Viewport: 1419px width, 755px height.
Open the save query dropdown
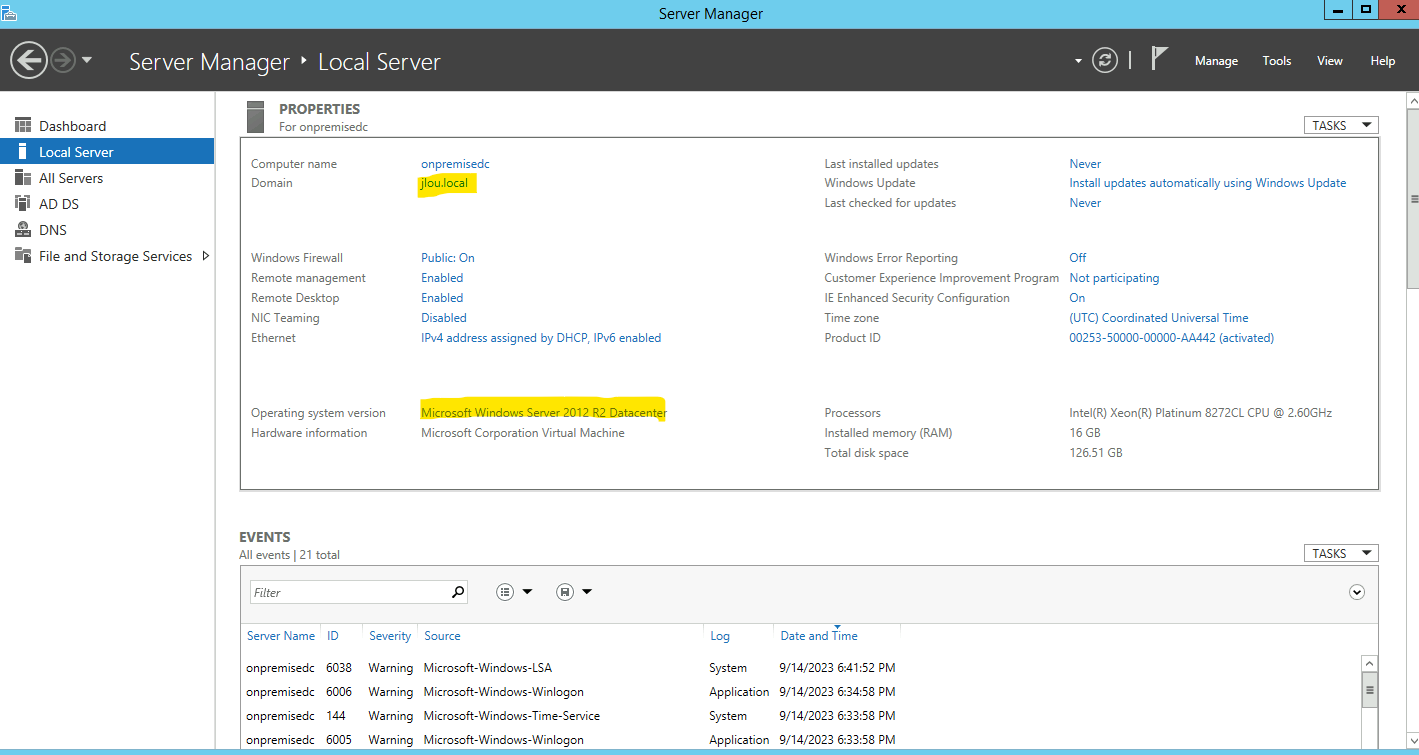tap(574, 592)
